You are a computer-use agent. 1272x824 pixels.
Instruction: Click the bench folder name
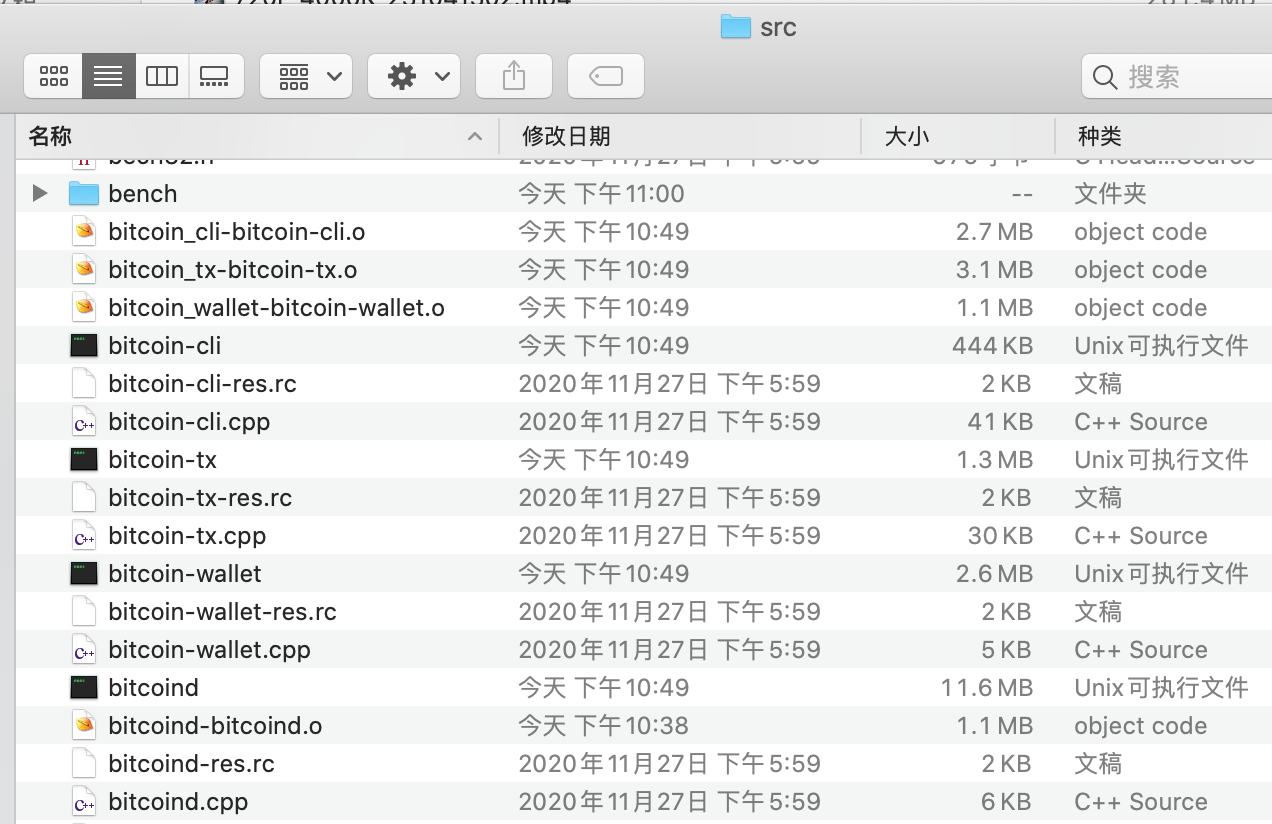[143, 194]
